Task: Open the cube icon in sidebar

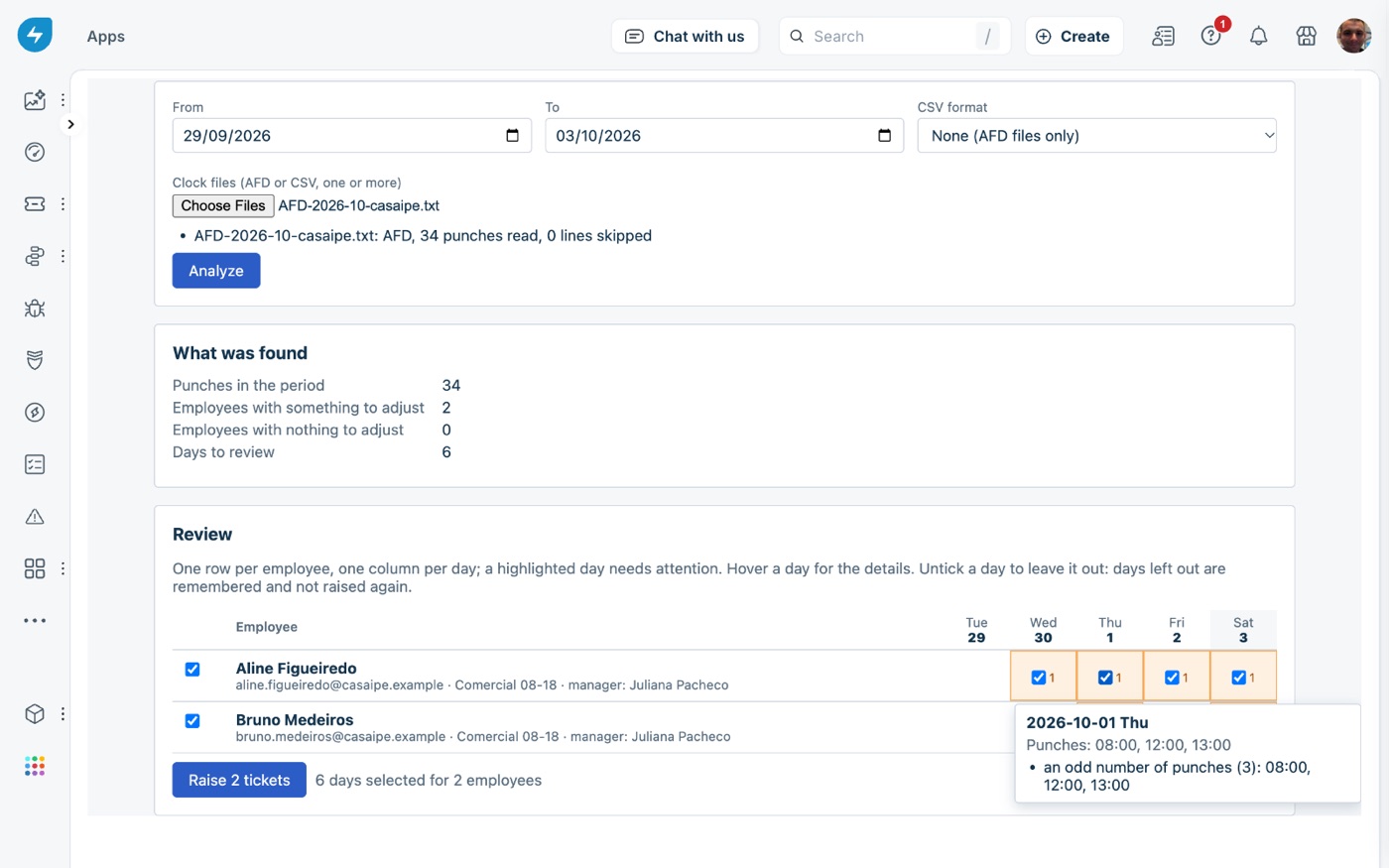Action: coord(35,714)
